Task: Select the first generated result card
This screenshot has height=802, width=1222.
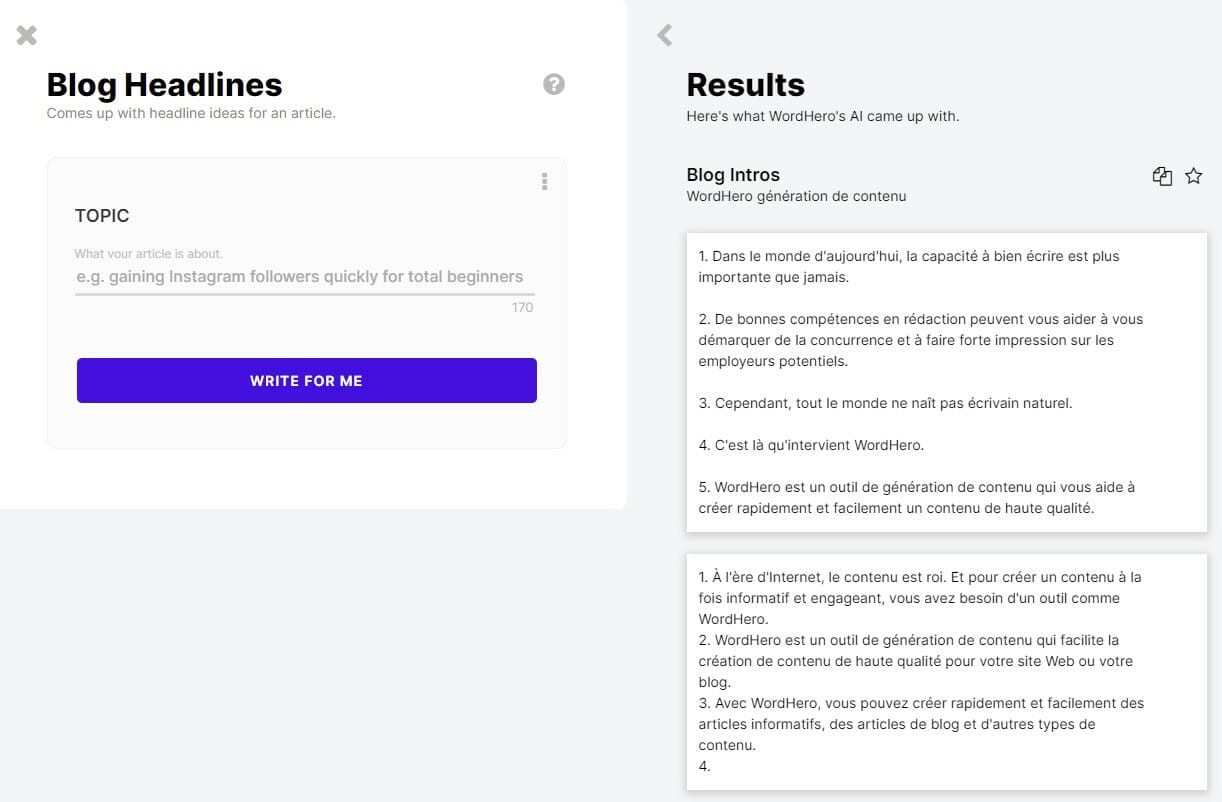Action: pyautogui.click(x=946, y=382)
